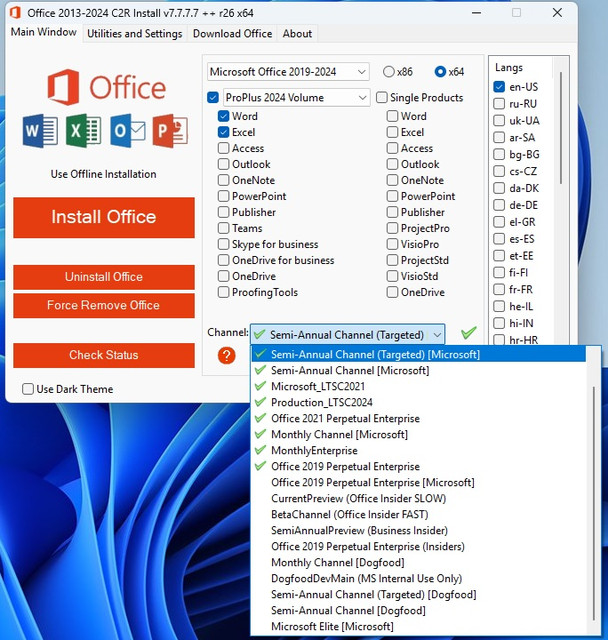Image resolution: width=608 pixels, height=640 pixels.
Task: Select Office 2019 Perpetual Enterprise (Insiders)
Action: coord(419,547)
